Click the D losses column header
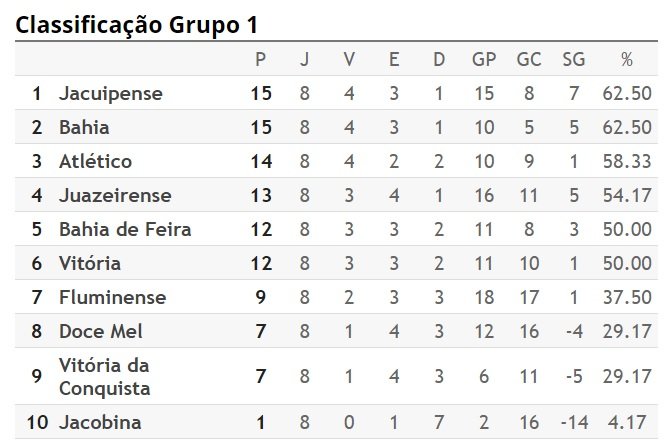 (439, 59)
